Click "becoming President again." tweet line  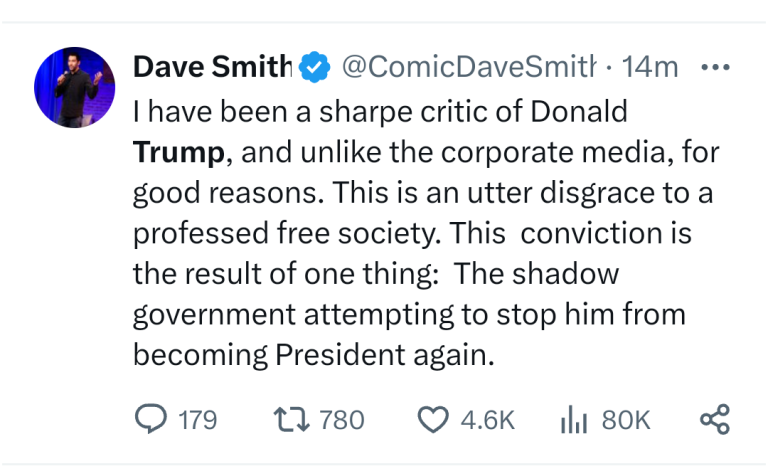314,355
